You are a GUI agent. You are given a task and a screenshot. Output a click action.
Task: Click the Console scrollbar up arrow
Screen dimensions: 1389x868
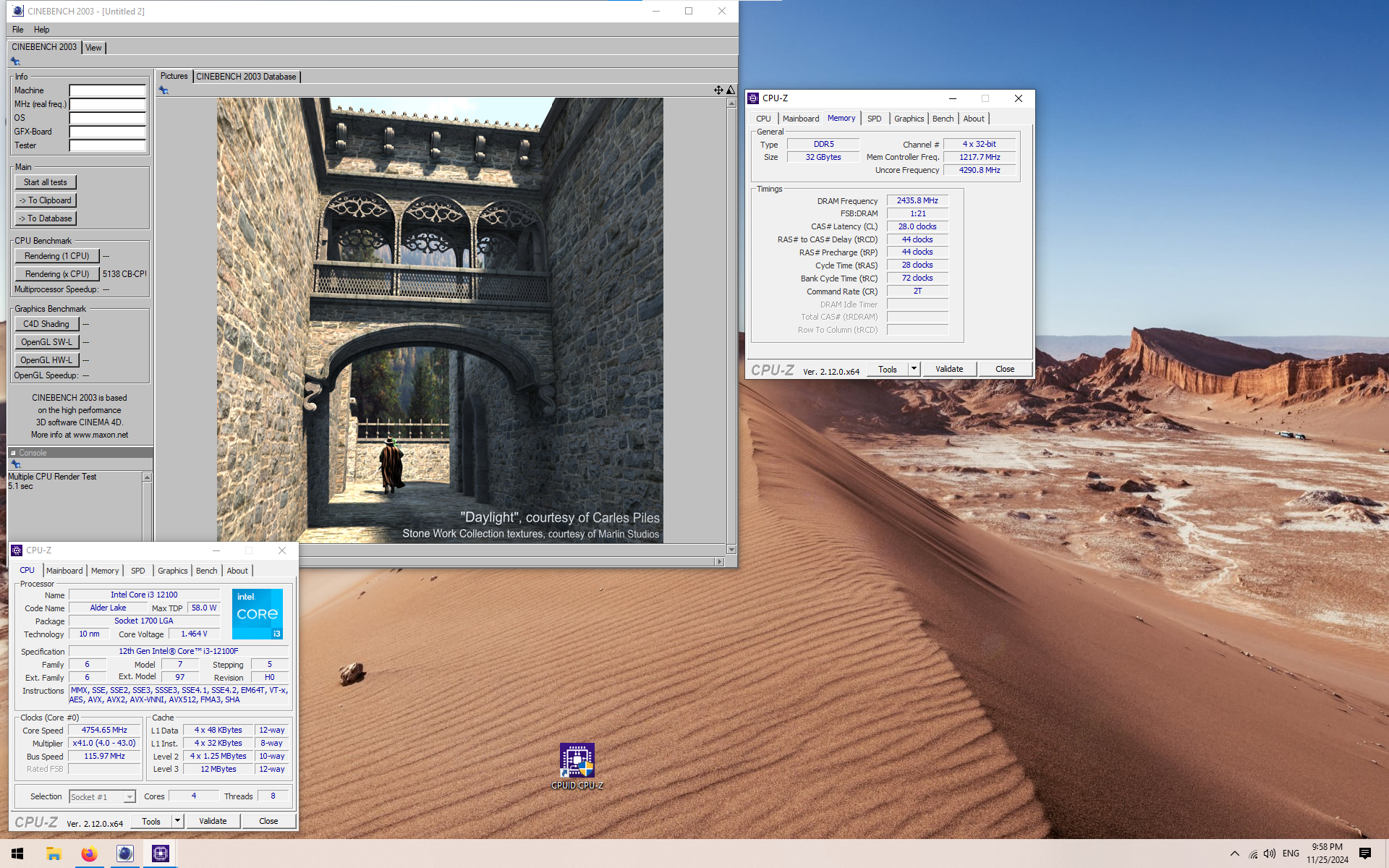147,477
